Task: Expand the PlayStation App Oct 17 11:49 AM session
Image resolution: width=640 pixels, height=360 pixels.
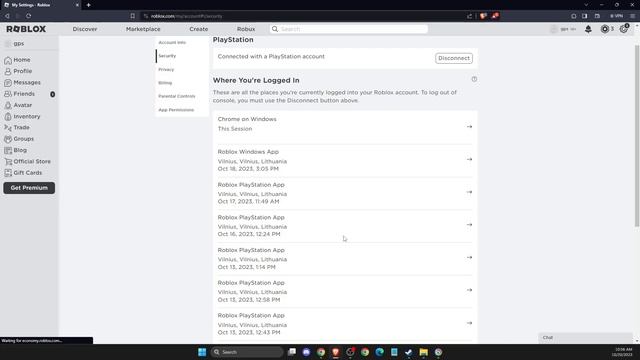Action: pyautogui.click(x=469, y=192)
